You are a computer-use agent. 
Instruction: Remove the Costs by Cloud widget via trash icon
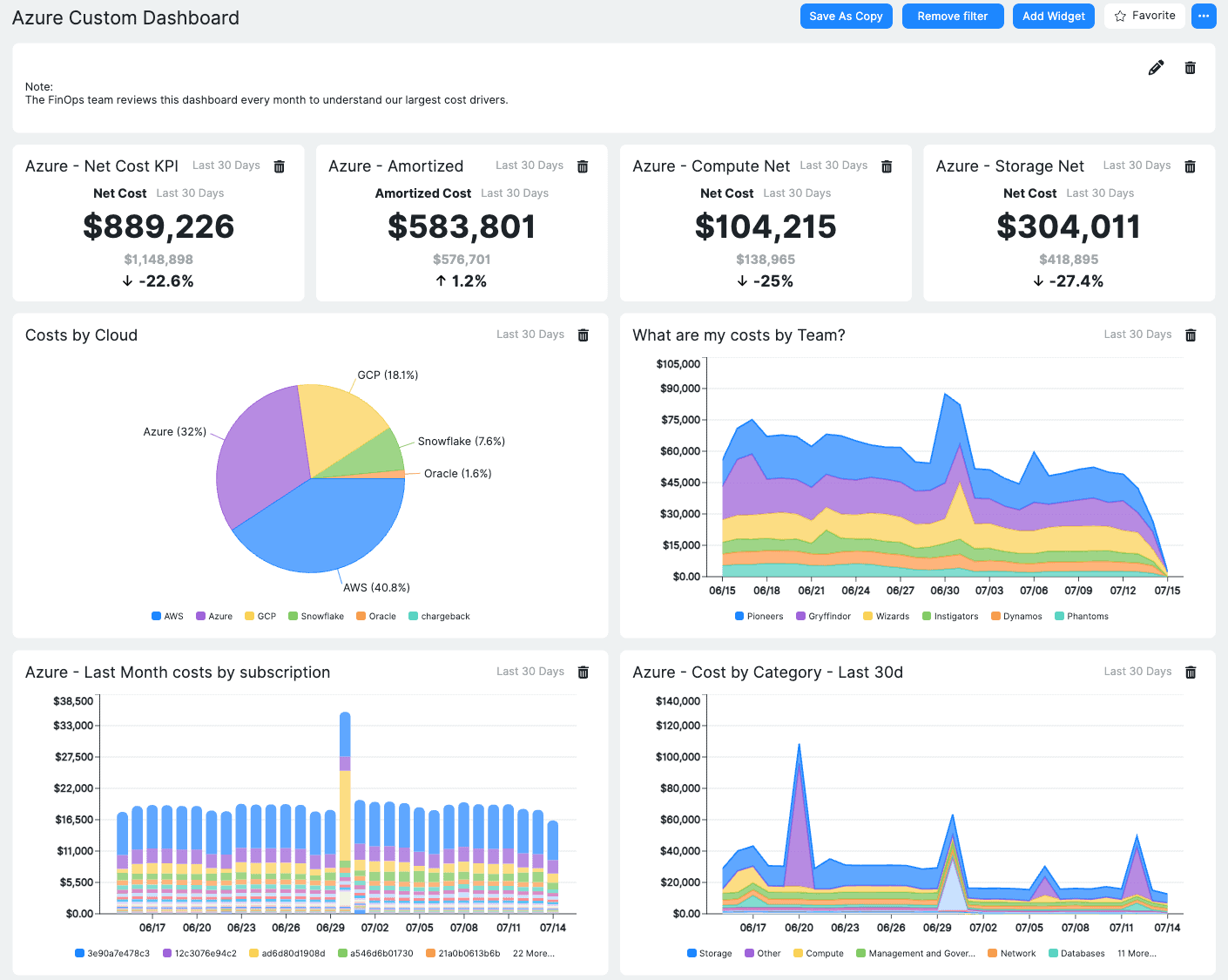[583, 335]
